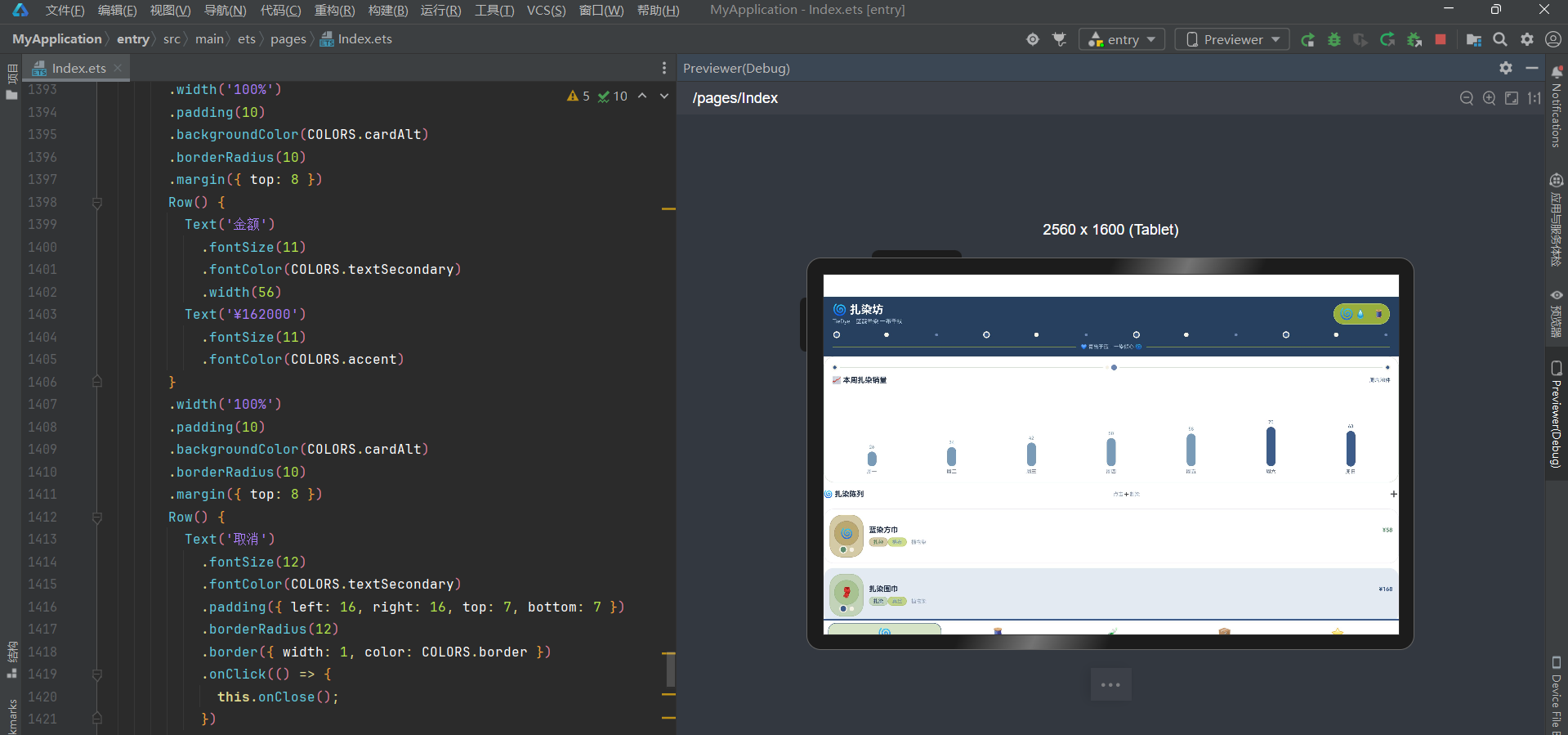The height and width of the screenshot is (735, 1568).
Task: Click plus icon beside 扎染陈列 in preview
Action: tap(1393, 494)
